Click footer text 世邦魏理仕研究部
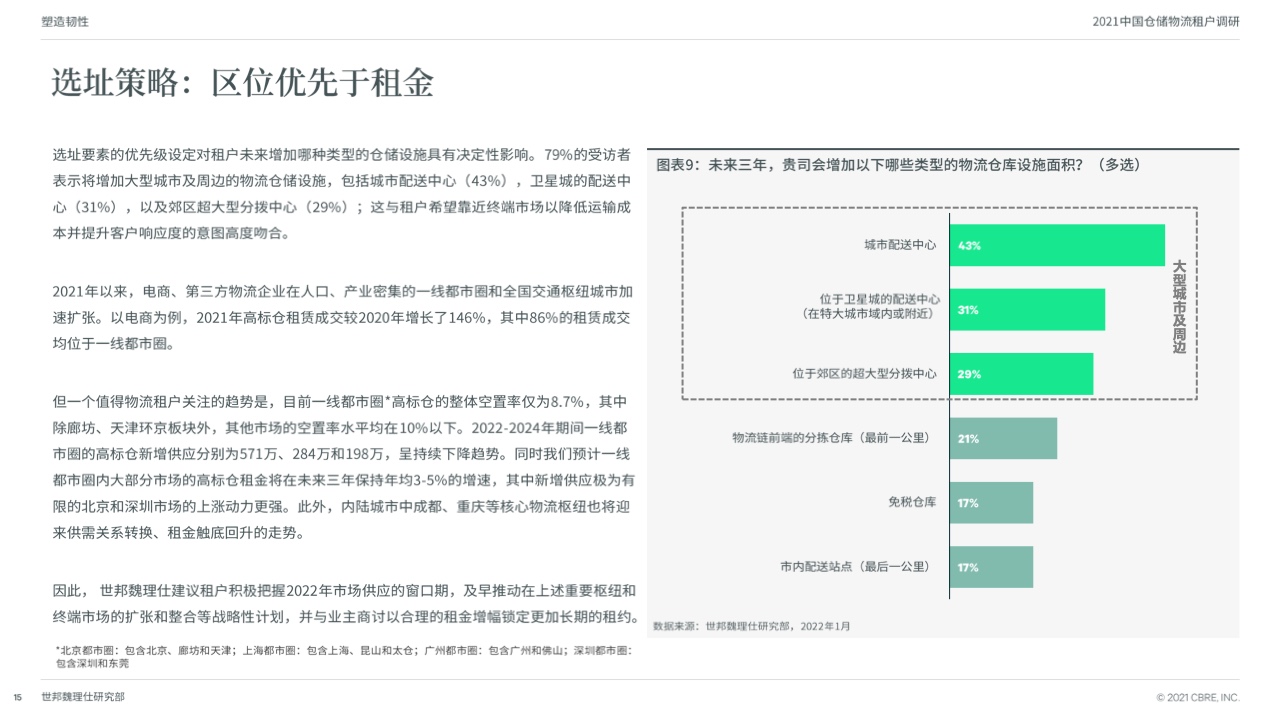 (x=83, y=697)
